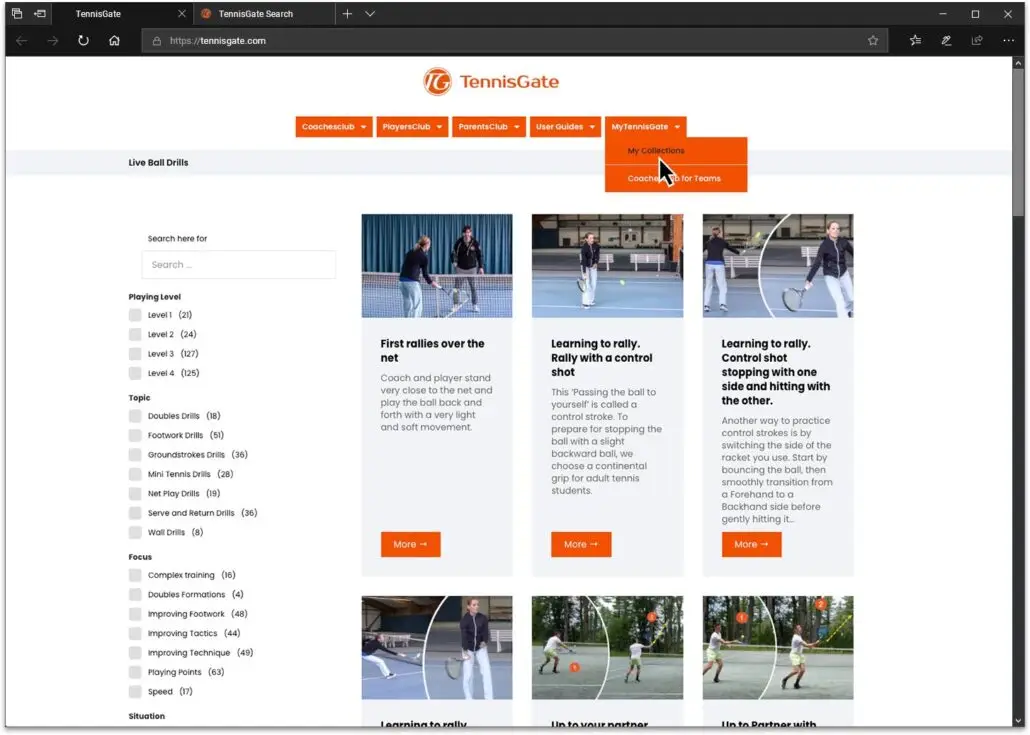This screenshot has height=735, width=1030.
Task: Select Serve and Return Drills checkbox
Action: (x=135, y=513)
